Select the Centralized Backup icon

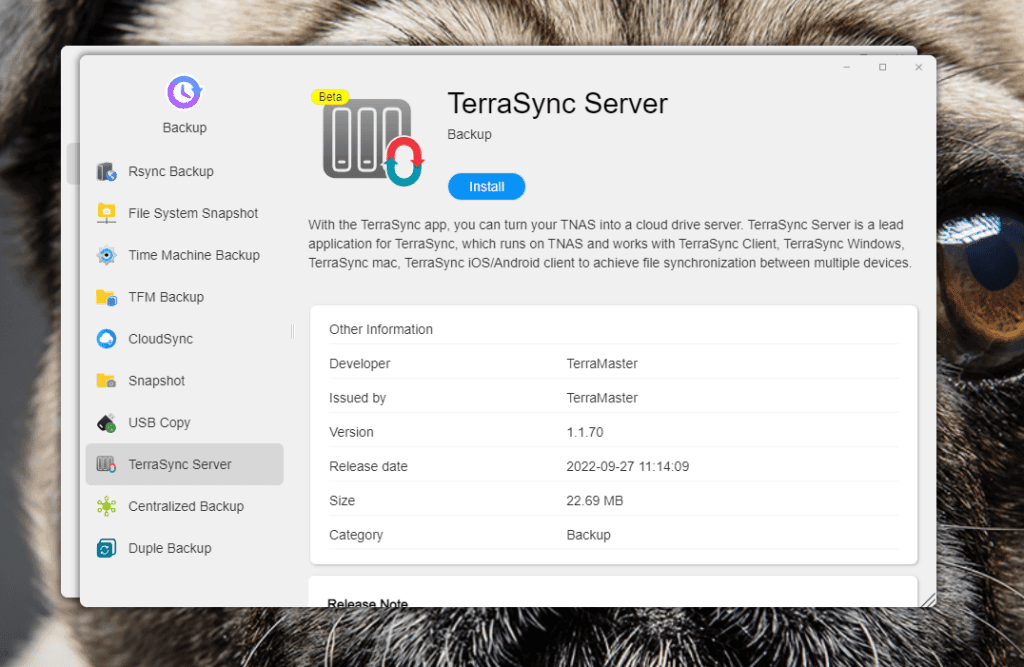tap(106, 506)
